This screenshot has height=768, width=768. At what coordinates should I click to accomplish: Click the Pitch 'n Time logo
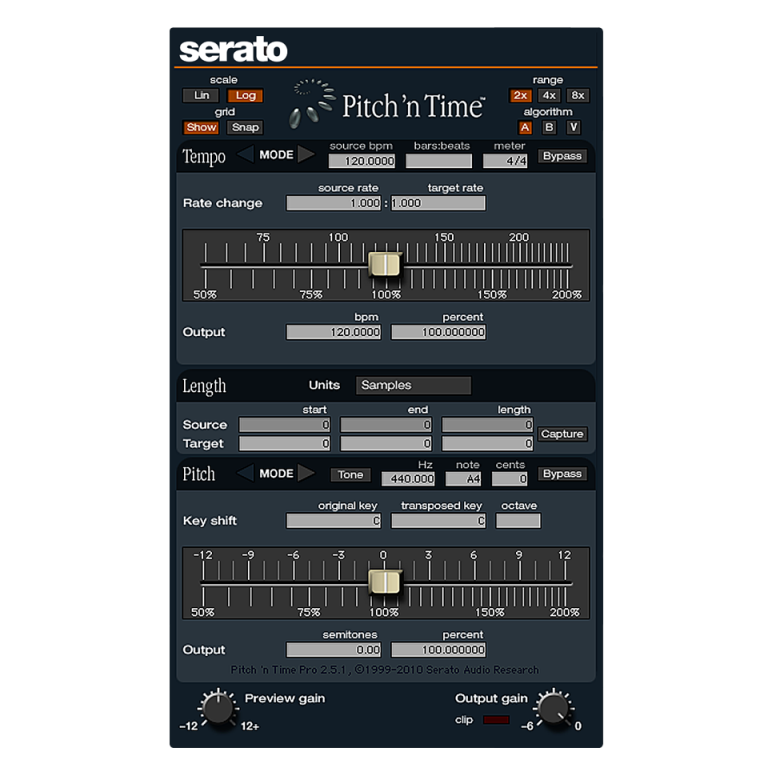413,106
